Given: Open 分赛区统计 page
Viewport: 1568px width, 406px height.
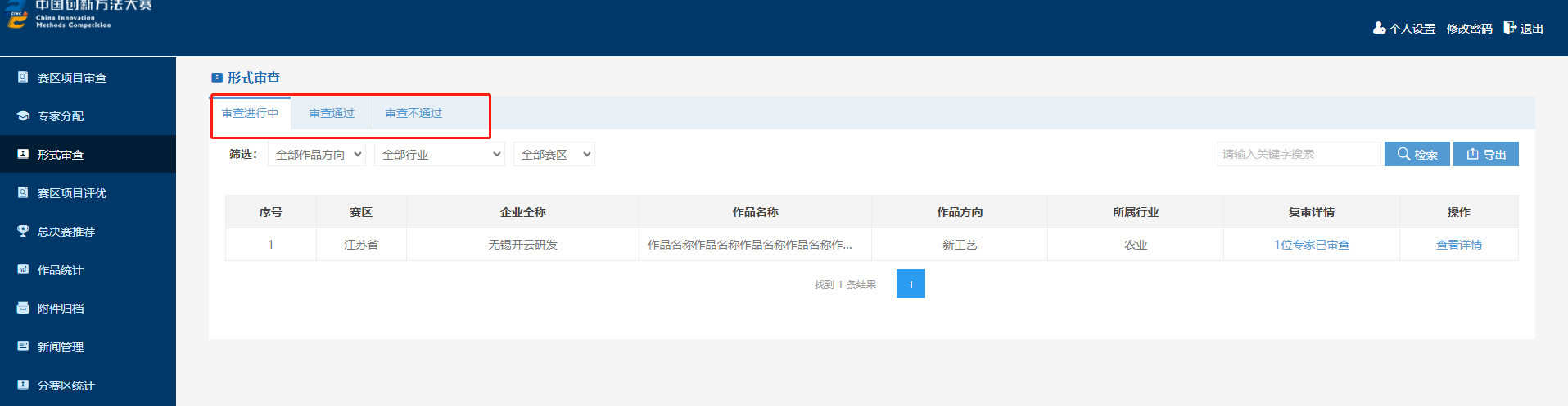Looking at the screenshot, I should (88, 386).
